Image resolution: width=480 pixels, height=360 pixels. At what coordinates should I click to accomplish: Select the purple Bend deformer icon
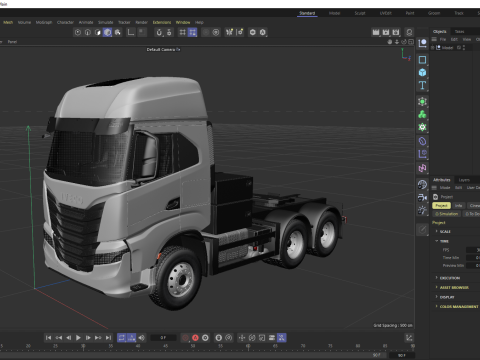coord(422,141)
